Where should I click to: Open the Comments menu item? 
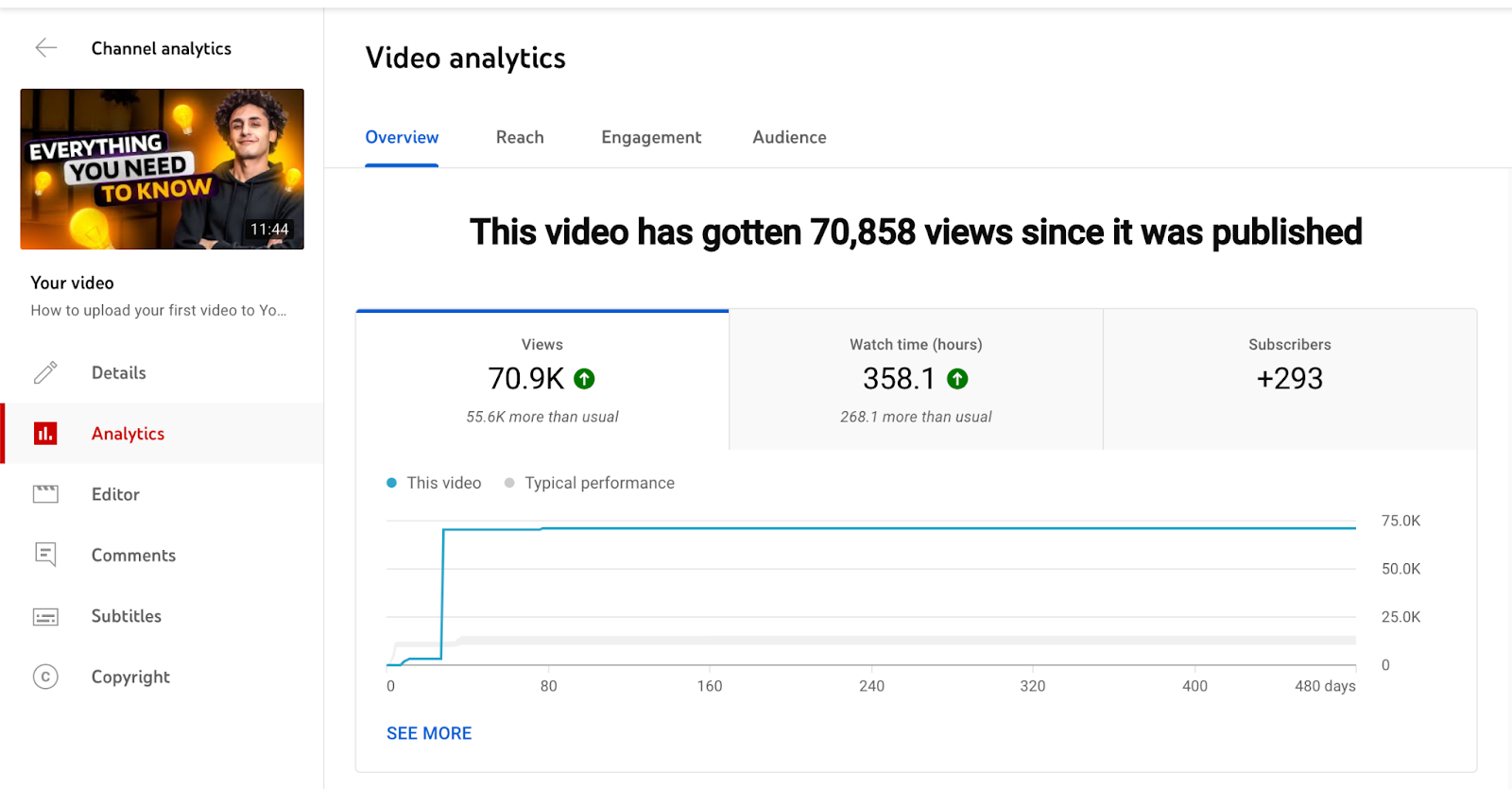(163, 555)
